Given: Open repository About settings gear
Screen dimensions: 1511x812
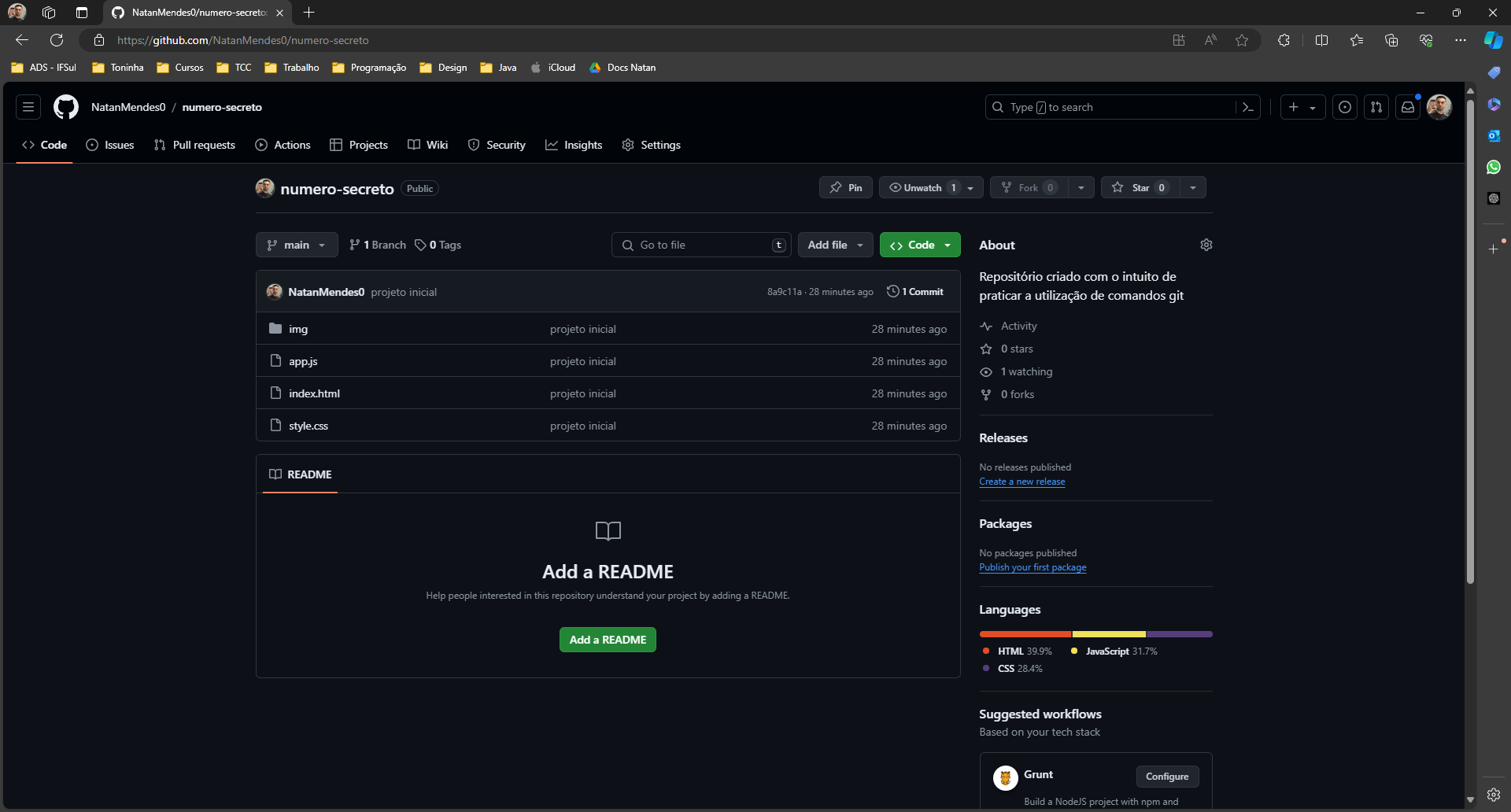Looking at the screenshot, I should click(1206, 245).
